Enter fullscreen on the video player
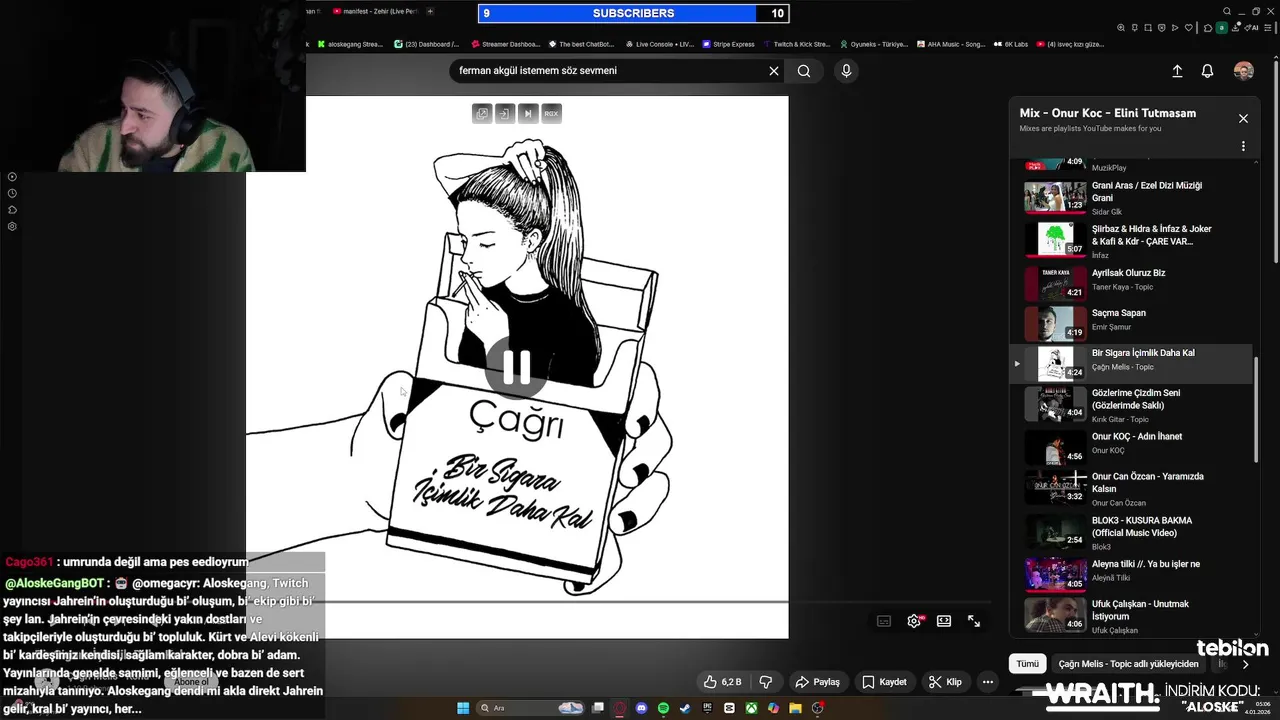 click(x=974, y=621)
